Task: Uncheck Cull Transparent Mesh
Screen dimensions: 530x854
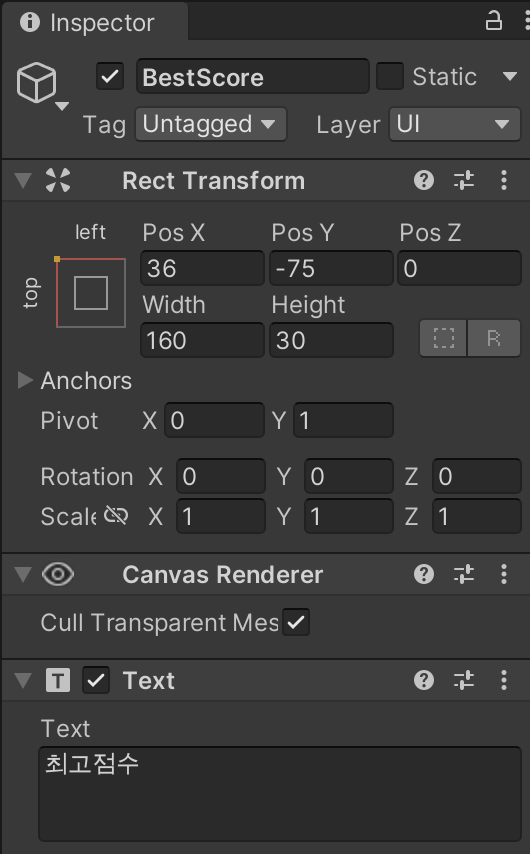Action: 296,622
